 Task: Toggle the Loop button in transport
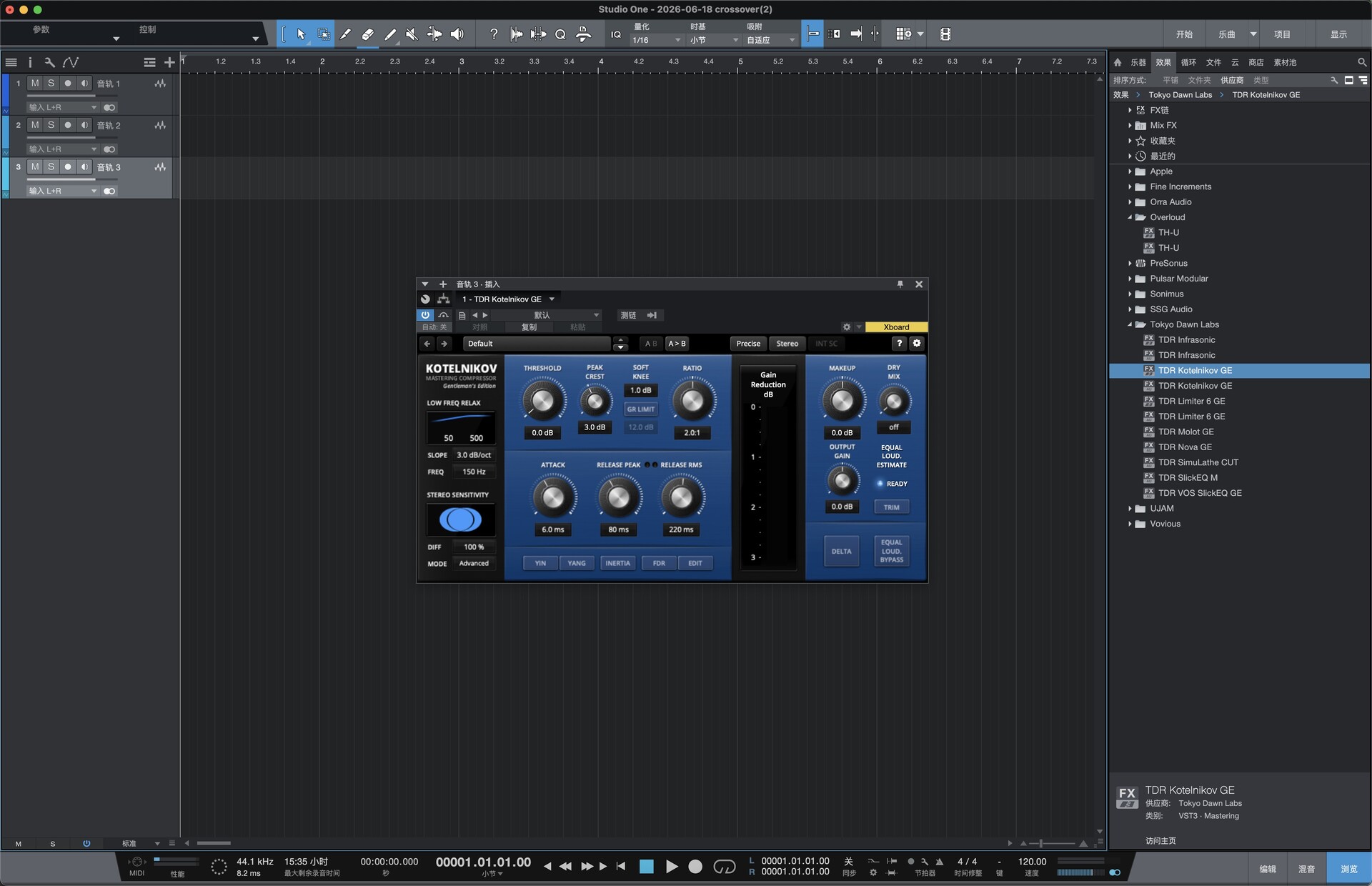coord(725,867)
